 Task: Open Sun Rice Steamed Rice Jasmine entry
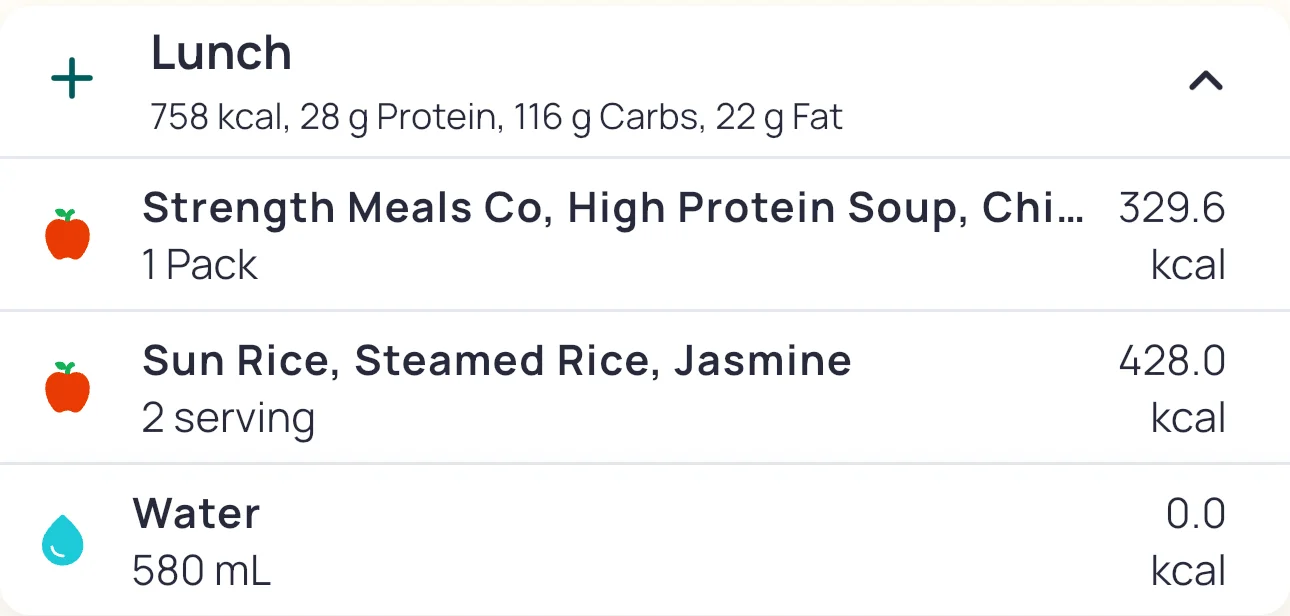point(497,360)
